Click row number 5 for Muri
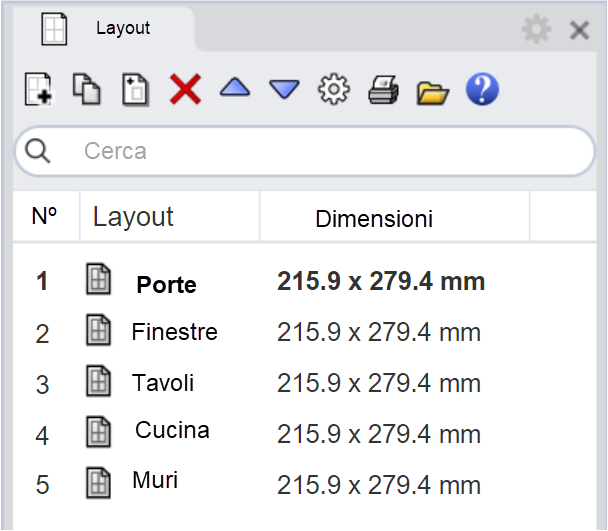This screenshot has height=531, width=608. [x=42, y=485]
